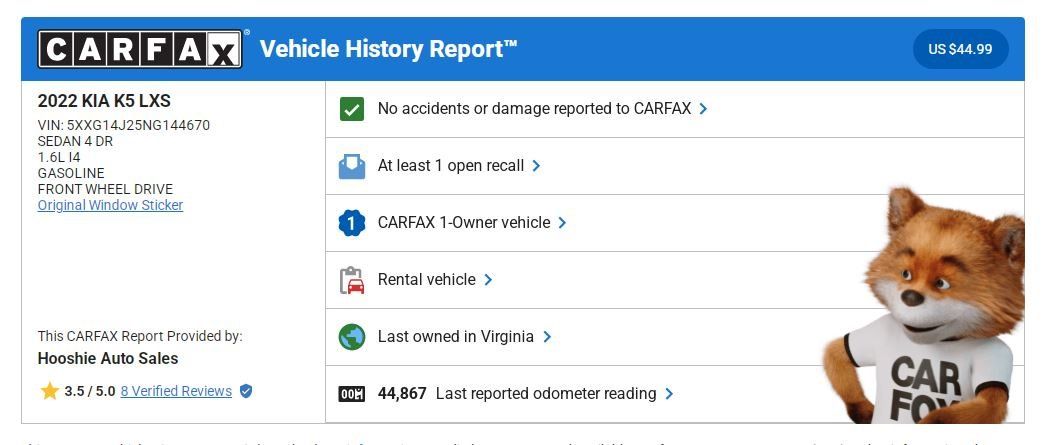Click the CARFAX logo
Viewport: 1042px width, 445px height.
click(140, 49)
